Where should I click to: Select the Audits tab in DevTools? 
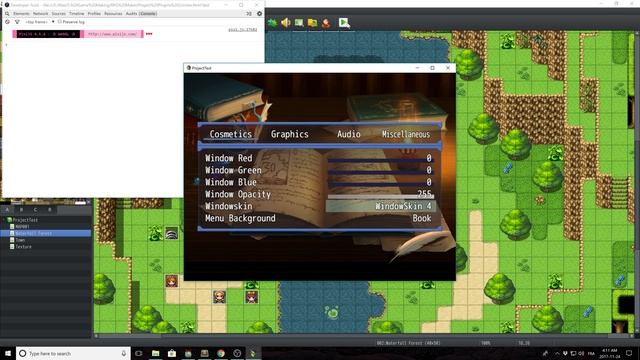click(131, 13)
